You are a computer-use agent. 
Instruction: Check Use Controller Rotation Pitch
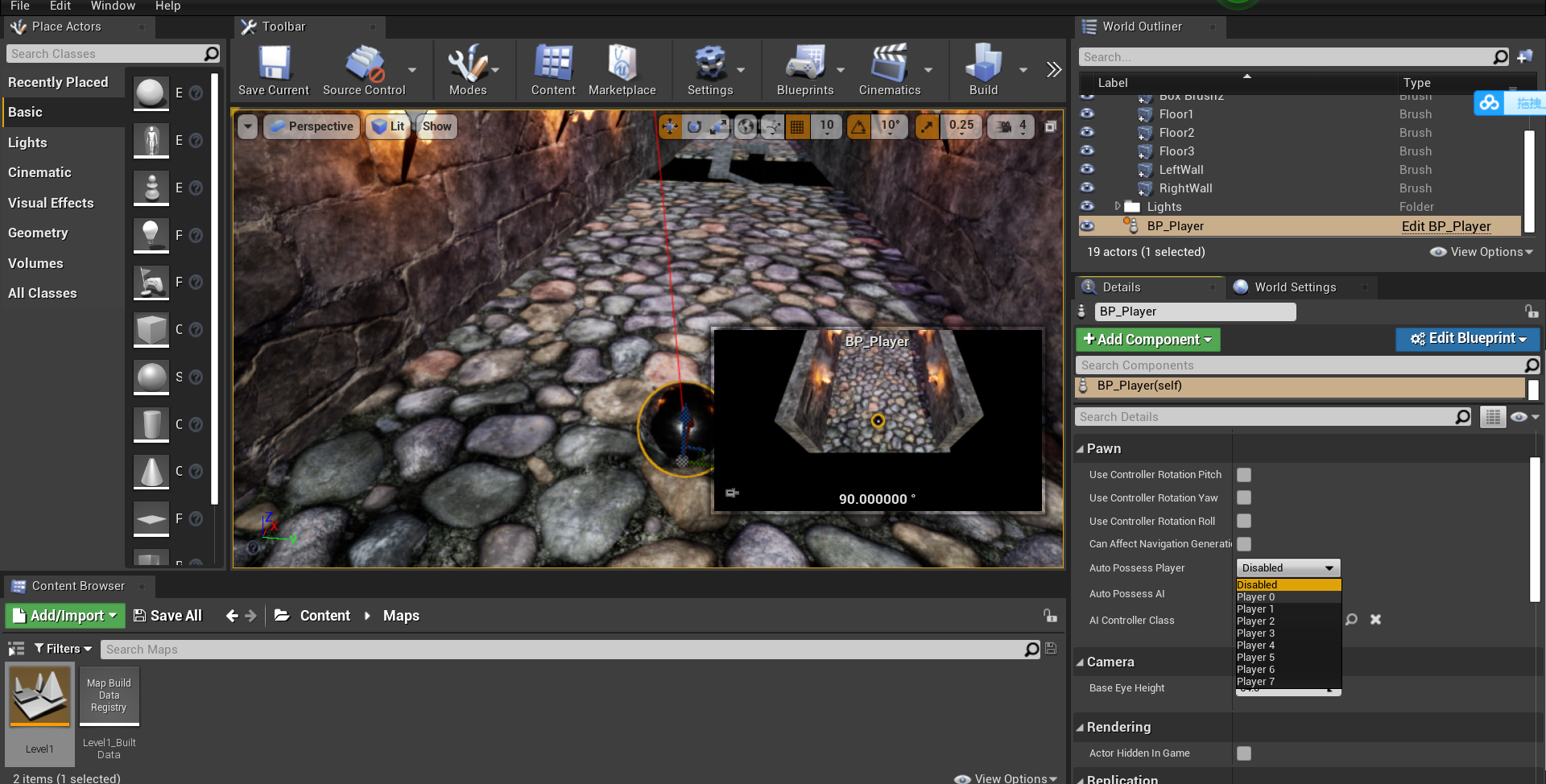[1244, 475]
